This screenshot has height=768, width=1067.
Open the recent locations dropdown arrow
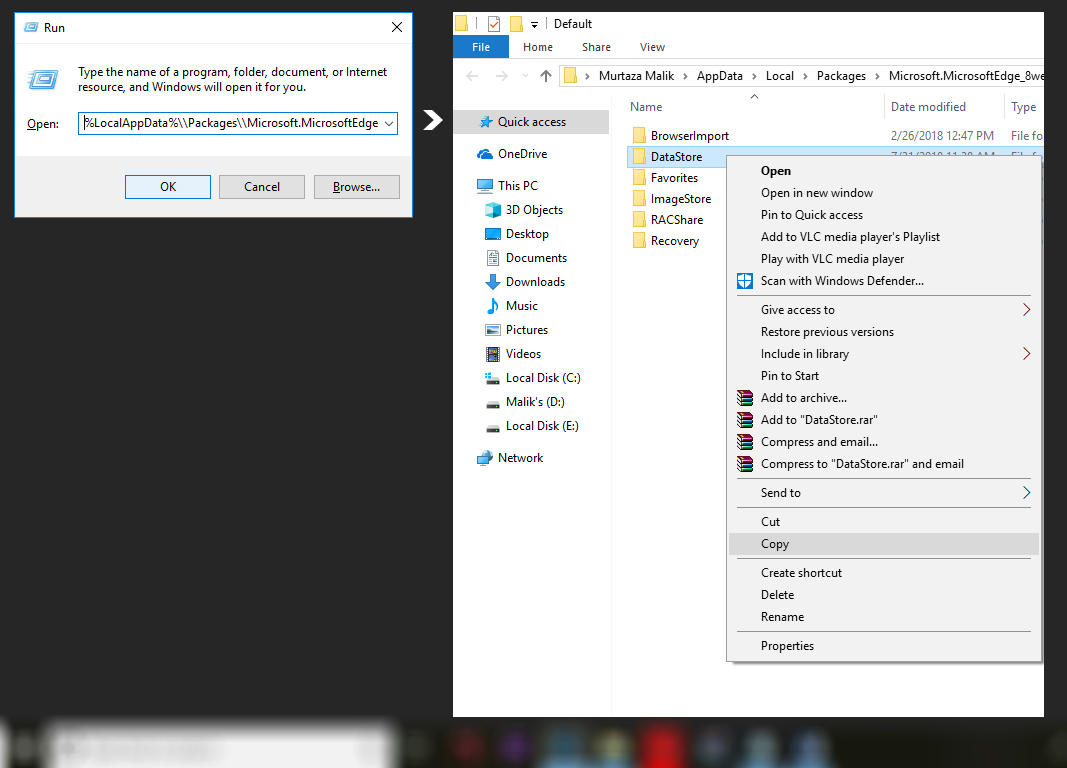(525, 76)
